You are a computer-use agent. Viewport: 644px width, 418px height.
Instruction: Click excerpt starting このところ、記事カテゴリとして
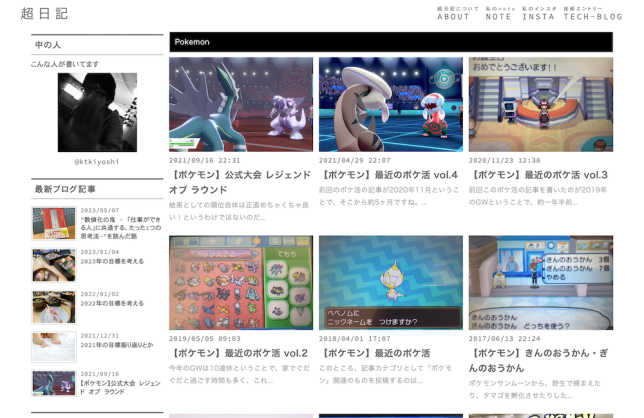click(385, 374)
